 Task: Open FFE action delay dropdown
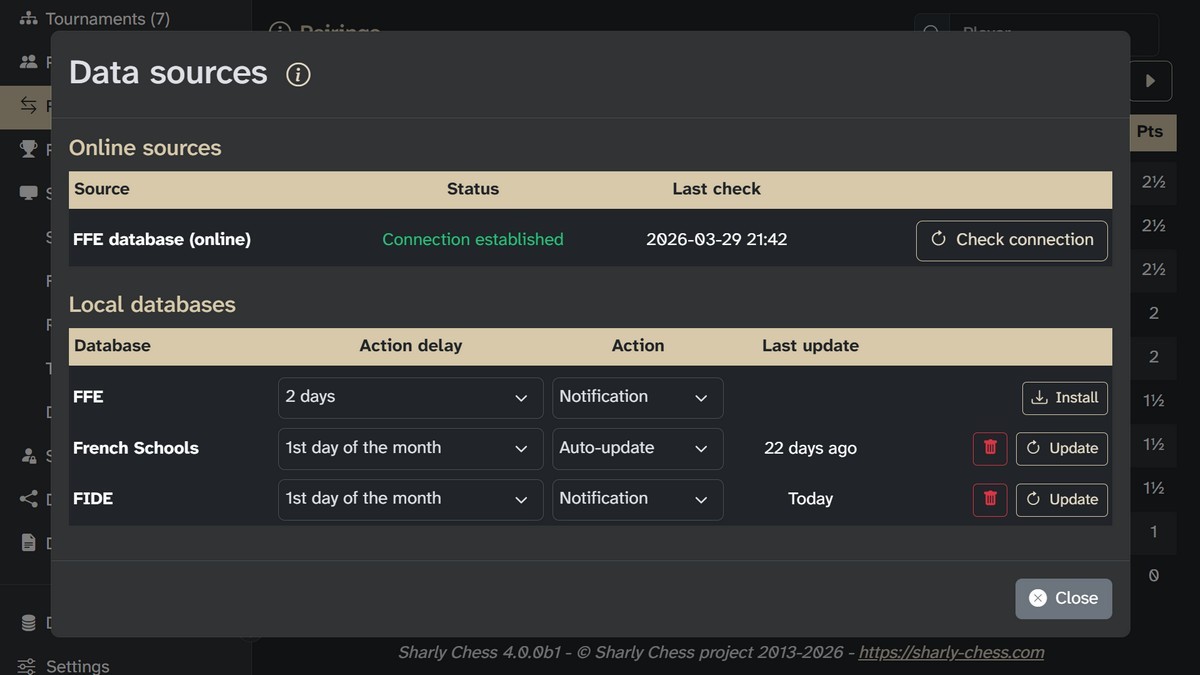pyautogui.click(x=410, y=397)
